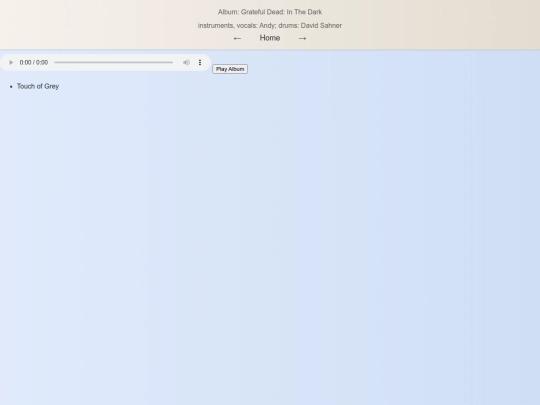Click the audio seek progress bar
Image resolution: width=540 pixels, height=405 pixels.
click(x=114, y=62)
